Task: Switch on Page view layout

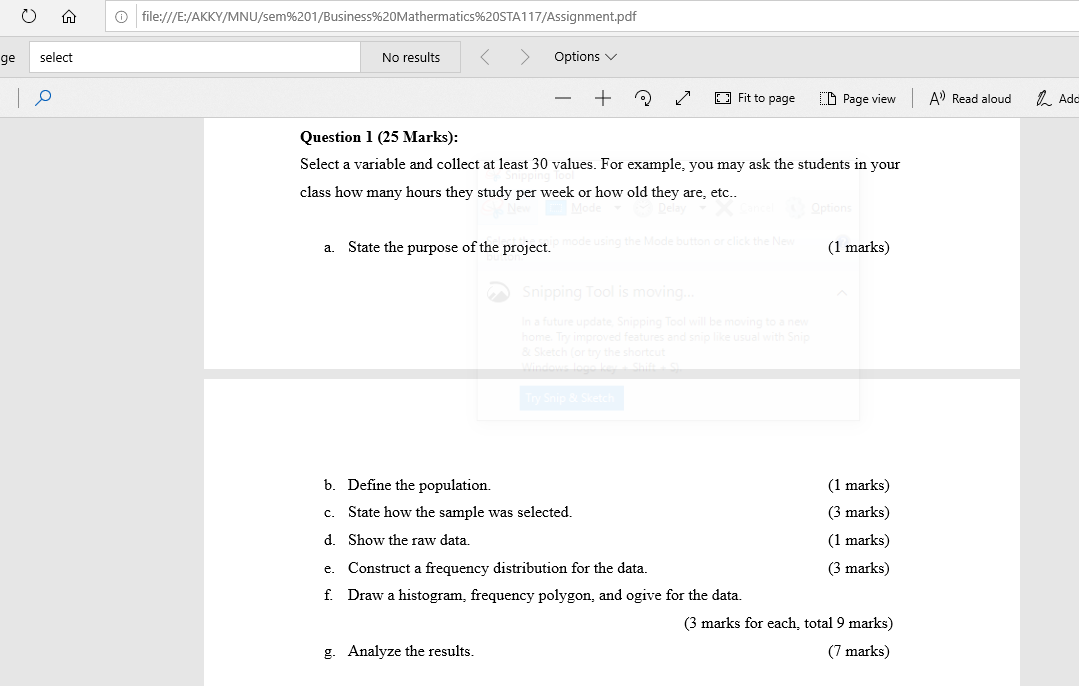Action: pyautogui.click(x=856, y=97)
